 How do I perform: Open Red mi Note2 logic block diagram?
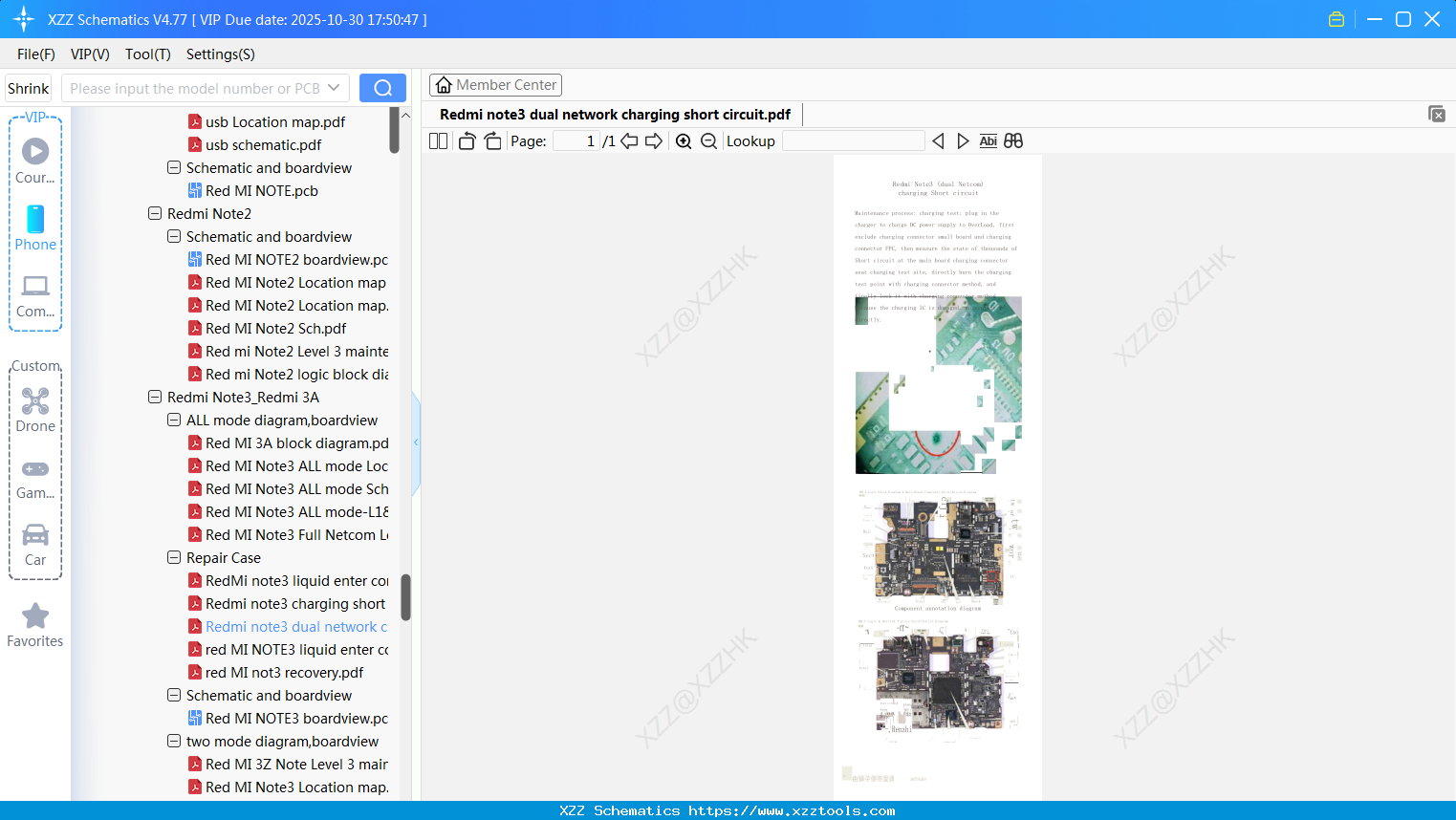(296, 374)
